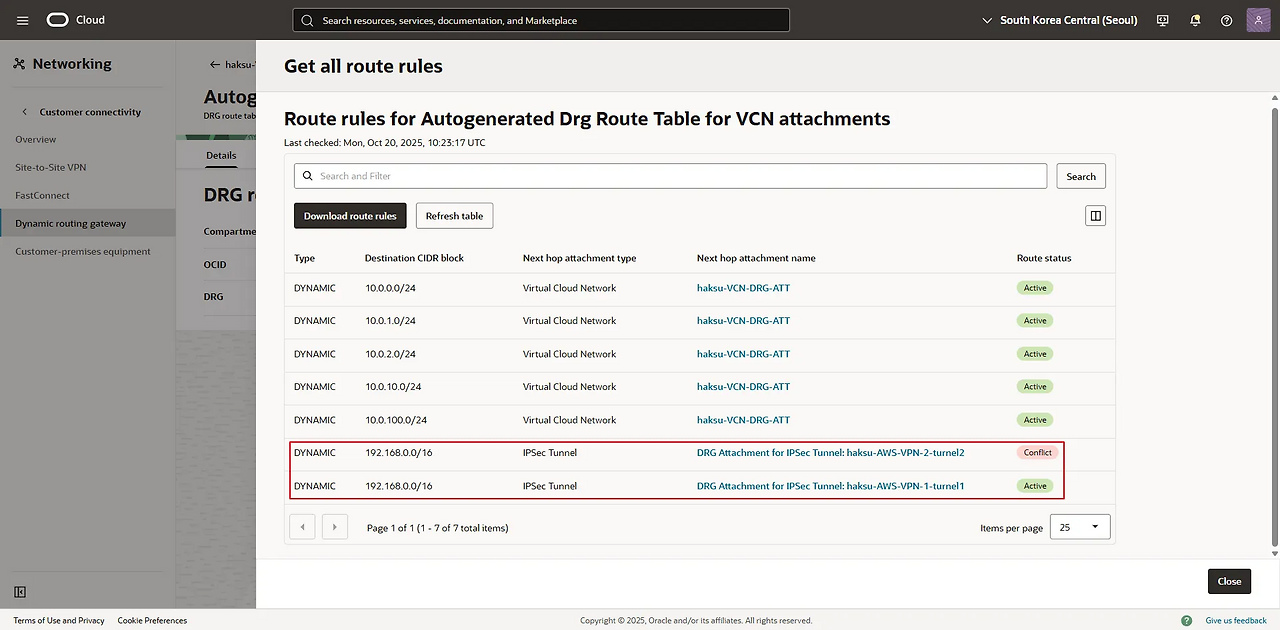Open the hamburger navigation menu

(x=23, y=20)
